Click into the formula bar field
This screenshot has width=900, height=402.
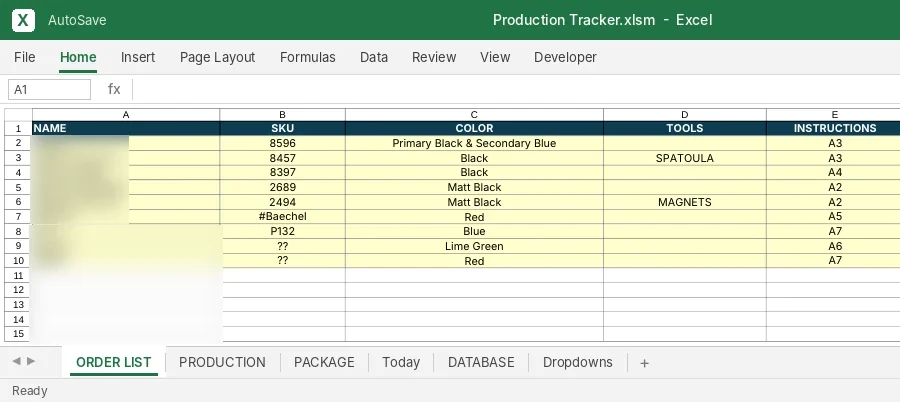pyautogui.click(x=516, y=90)
